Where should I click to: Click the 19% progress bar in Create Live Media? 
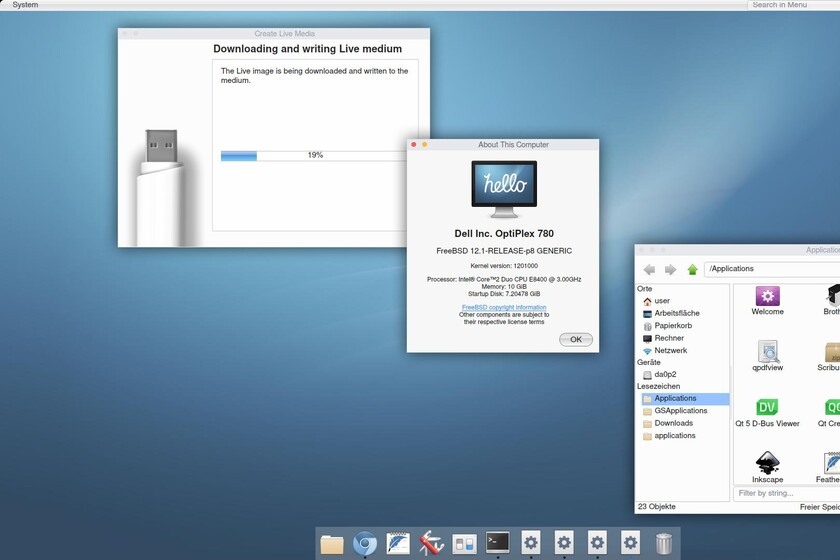click(x=314, y=155)
